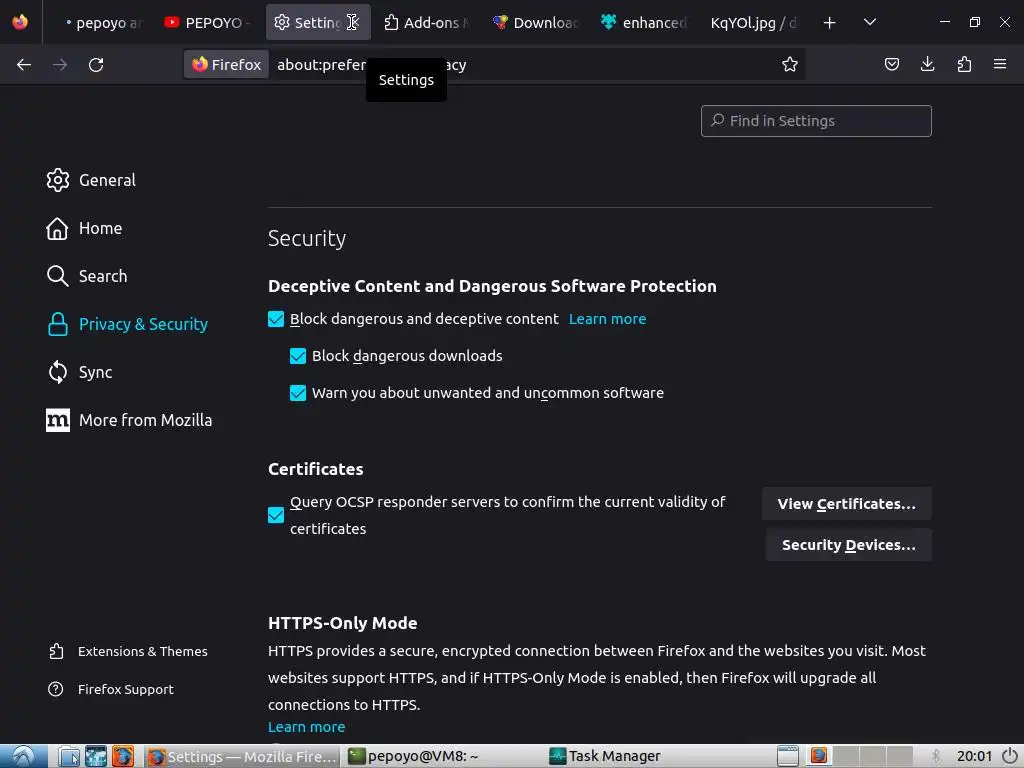
Task: Open the Learn more link for deceptive content
Action: tap(607, 319)
